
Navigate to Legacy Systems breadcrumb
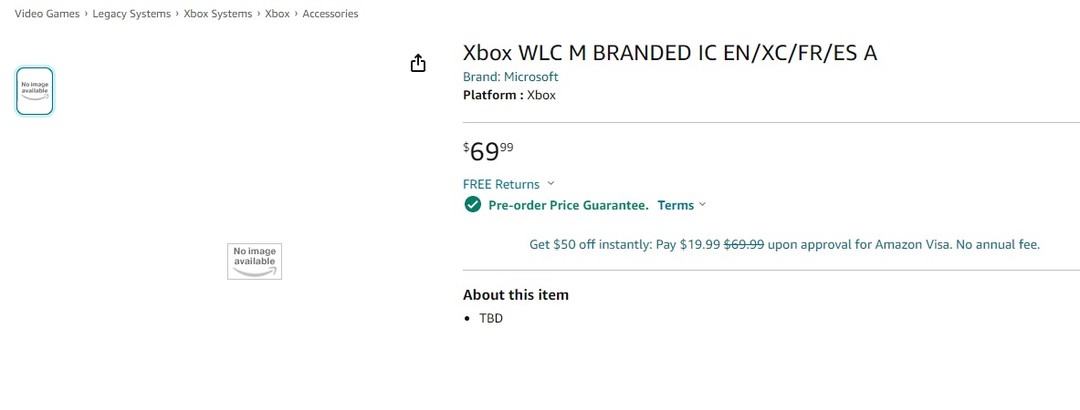[x=131, y=14]
